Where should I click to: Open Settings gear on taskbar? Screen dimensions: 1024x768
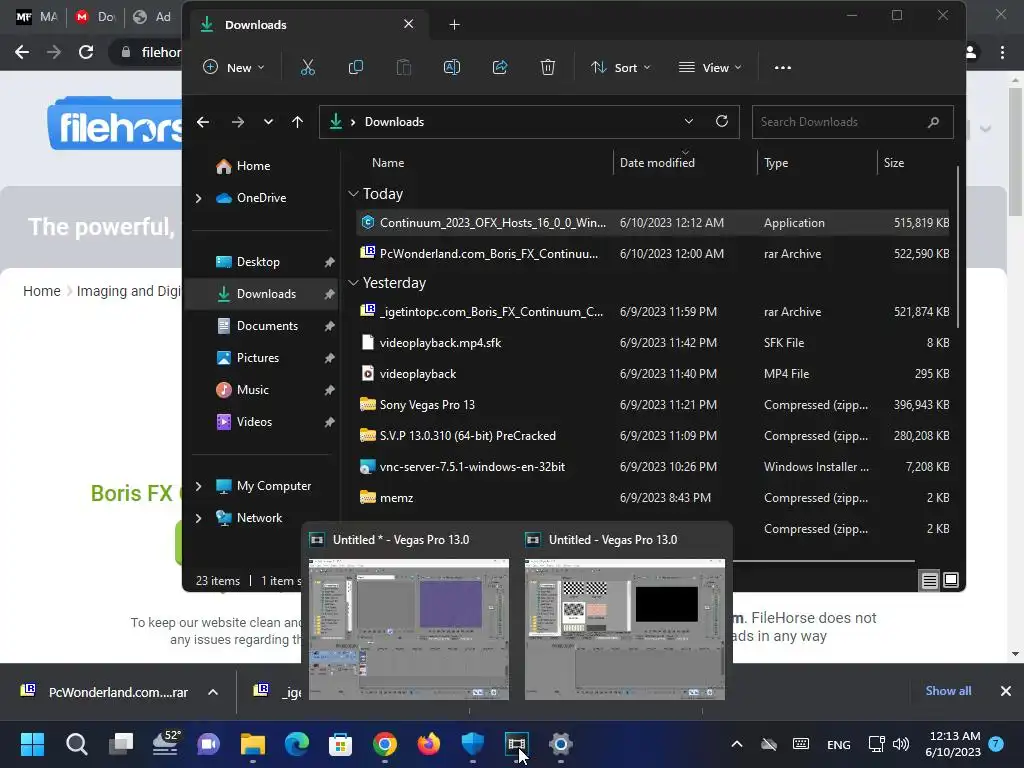click(x=560, y=744)
